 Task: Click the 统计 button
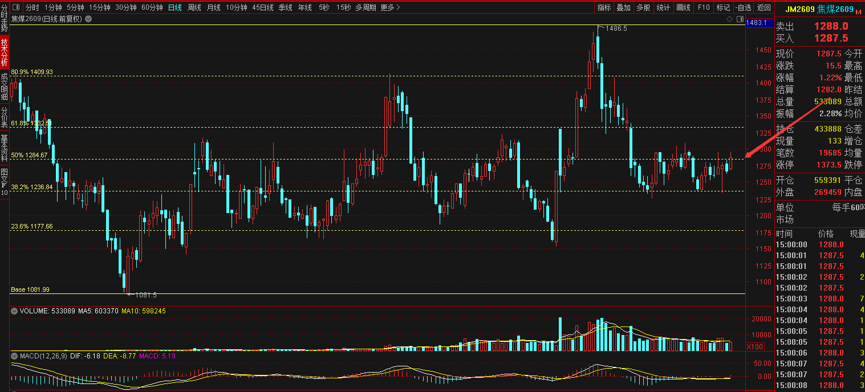click(x=663, y=8)
